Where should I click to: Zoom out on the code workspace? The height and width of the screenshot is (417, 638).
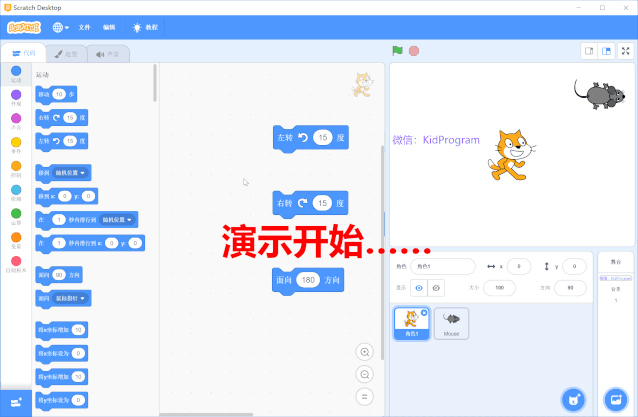pyautogui.click(x=365, y=374)
